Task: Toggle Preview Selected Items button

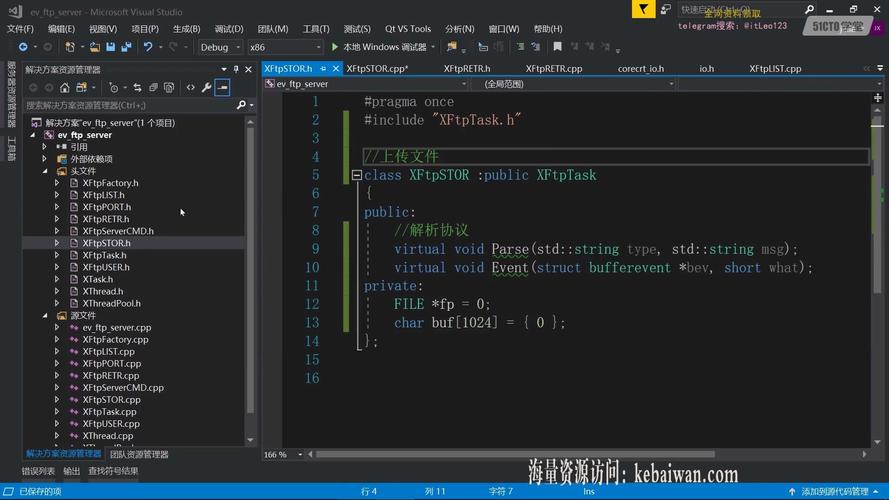Action: (222, 87)
